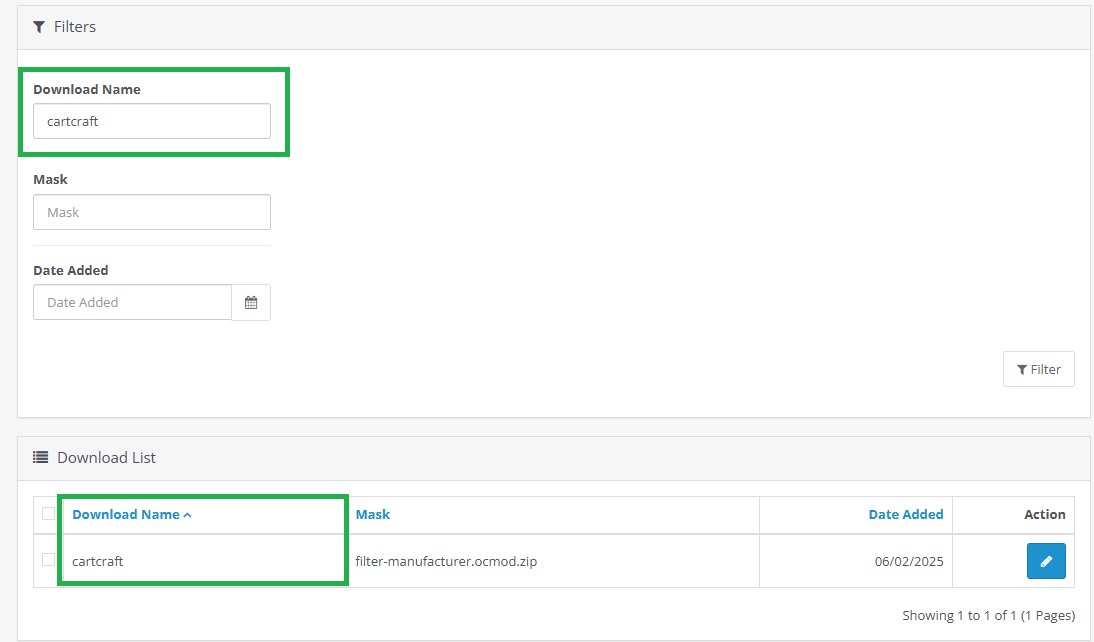Sort list by Download Name column
The height and width of the screenshot is (642, 1094).
pyautogui.click(x=125, y=515)
